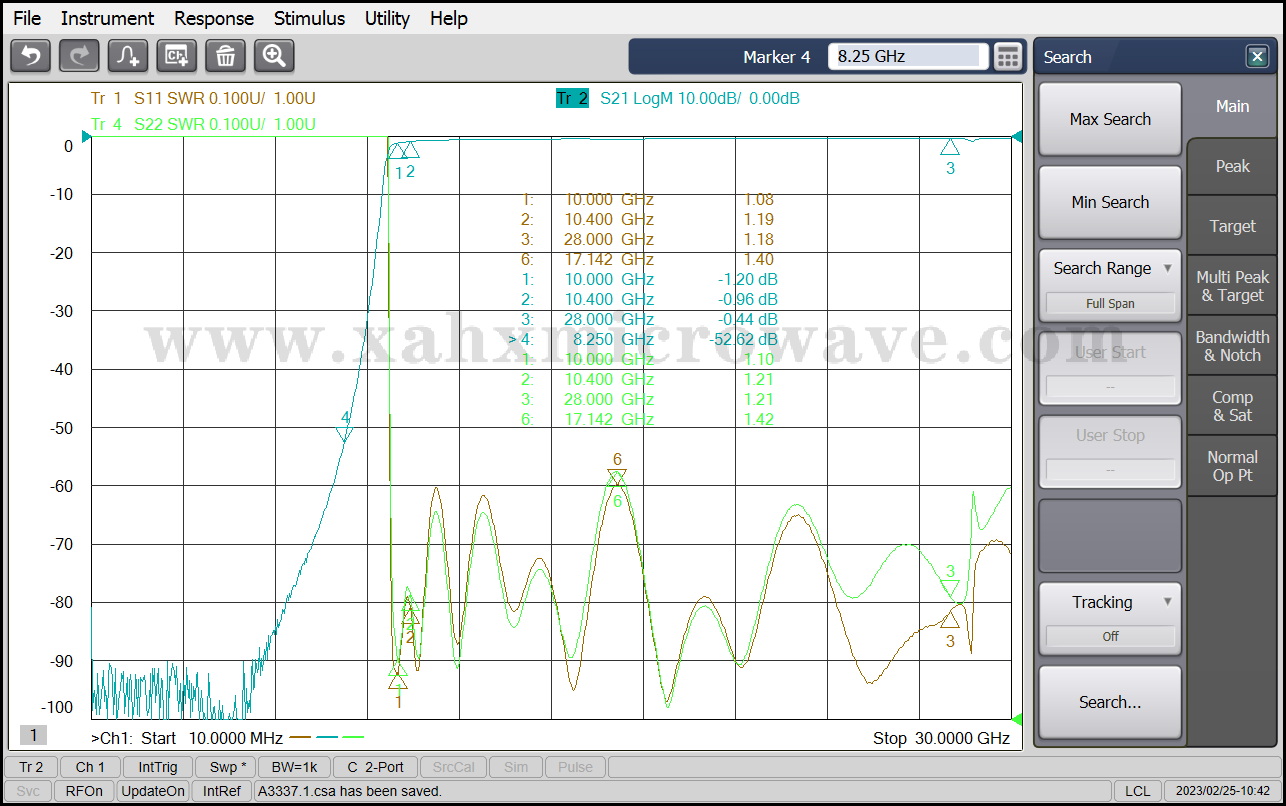Screen dimensions: 1286x806
Task: Click the Undo arrow icon
Action: [30, 56]
